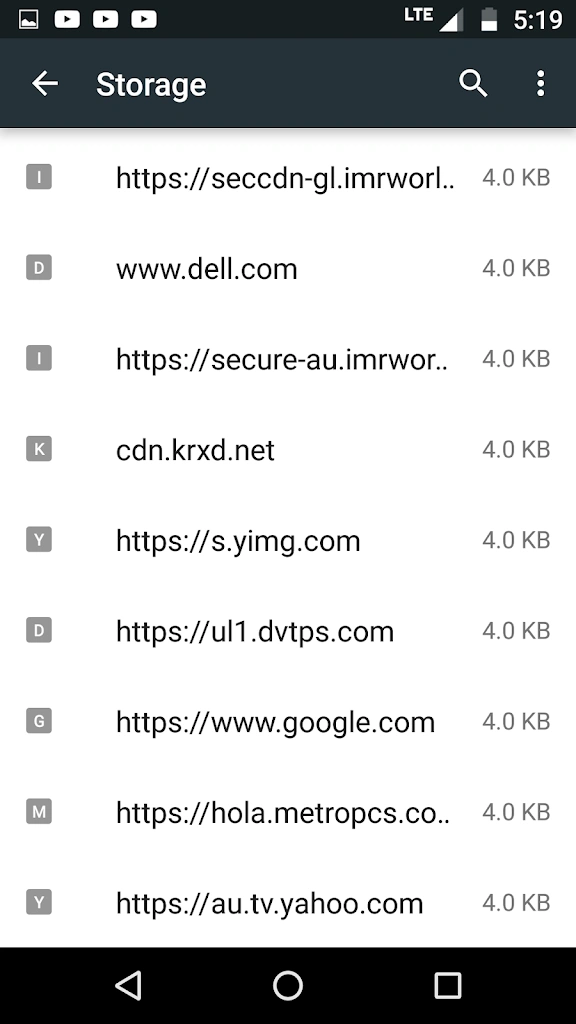Tap the G icon beside google.com

pos(39,721)
